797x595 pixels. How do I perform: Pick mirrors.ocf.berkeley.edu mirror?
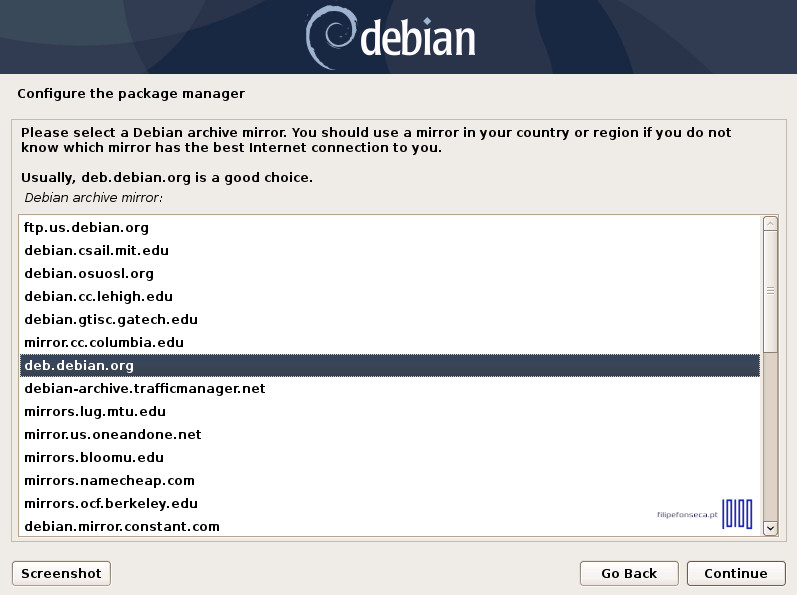point(111,504)
